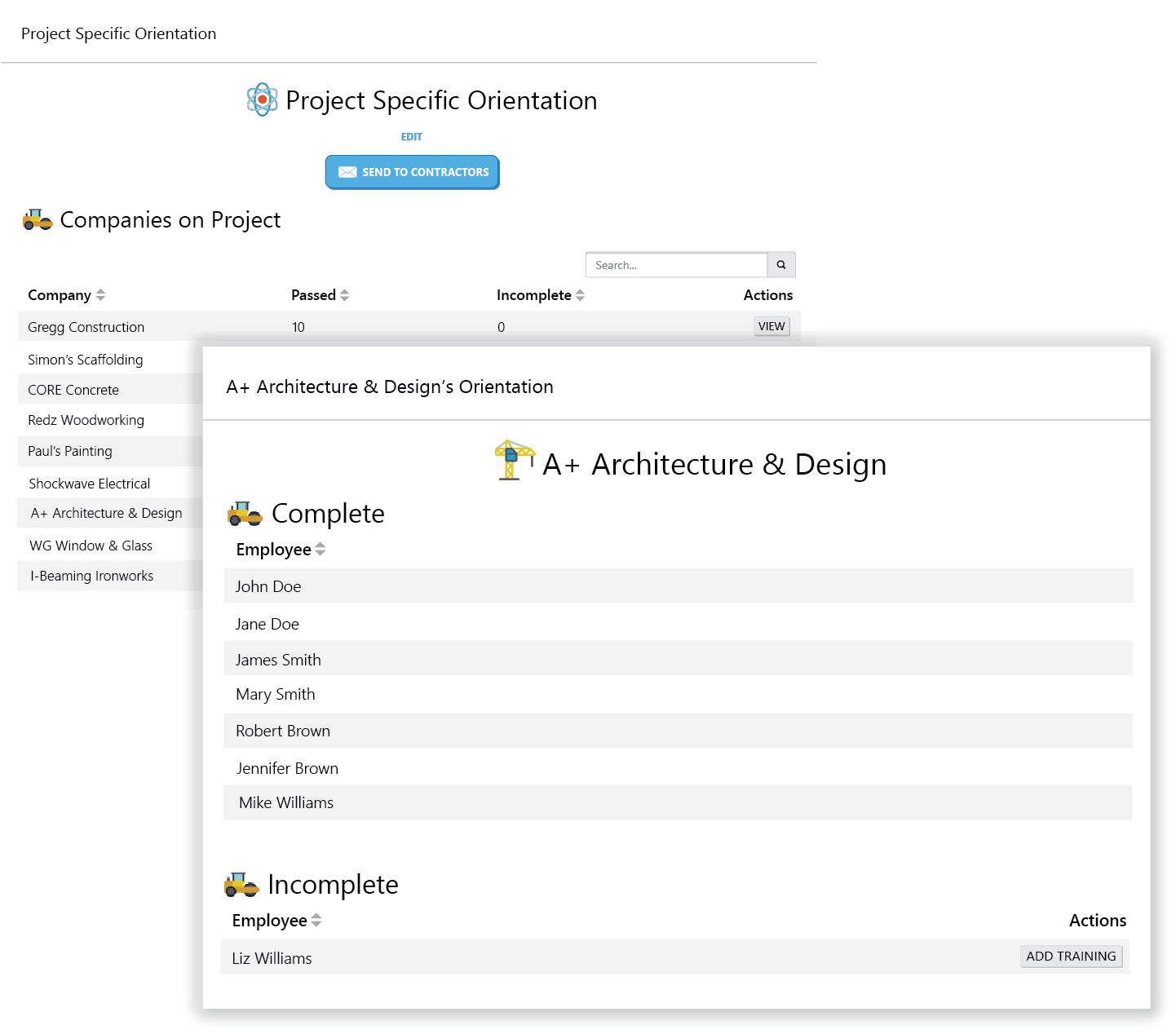Click employee James Smith

(x=278, y=660)
